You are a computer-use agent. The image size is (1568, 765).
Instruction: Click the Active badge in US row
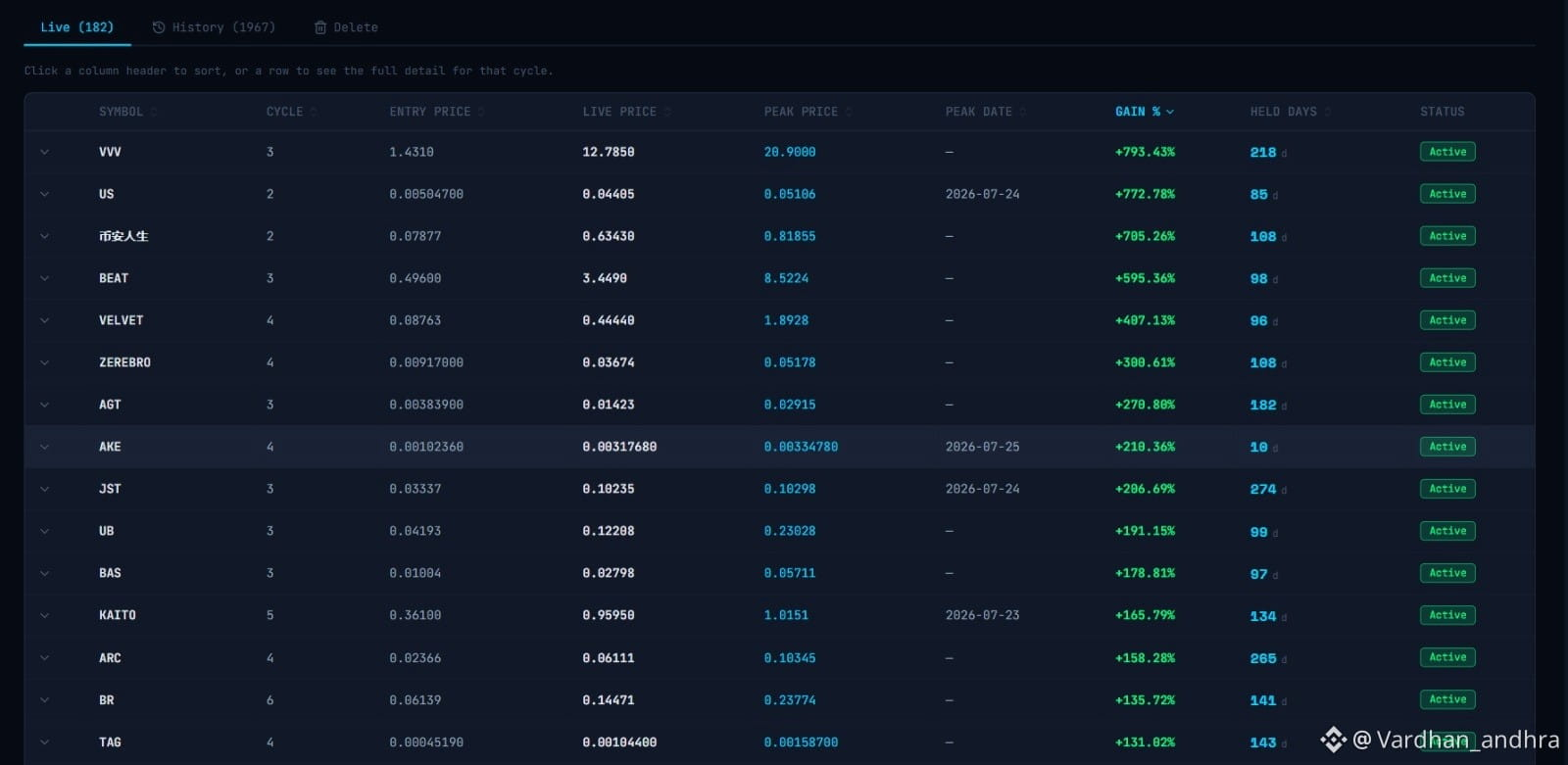coord(1447,194)
